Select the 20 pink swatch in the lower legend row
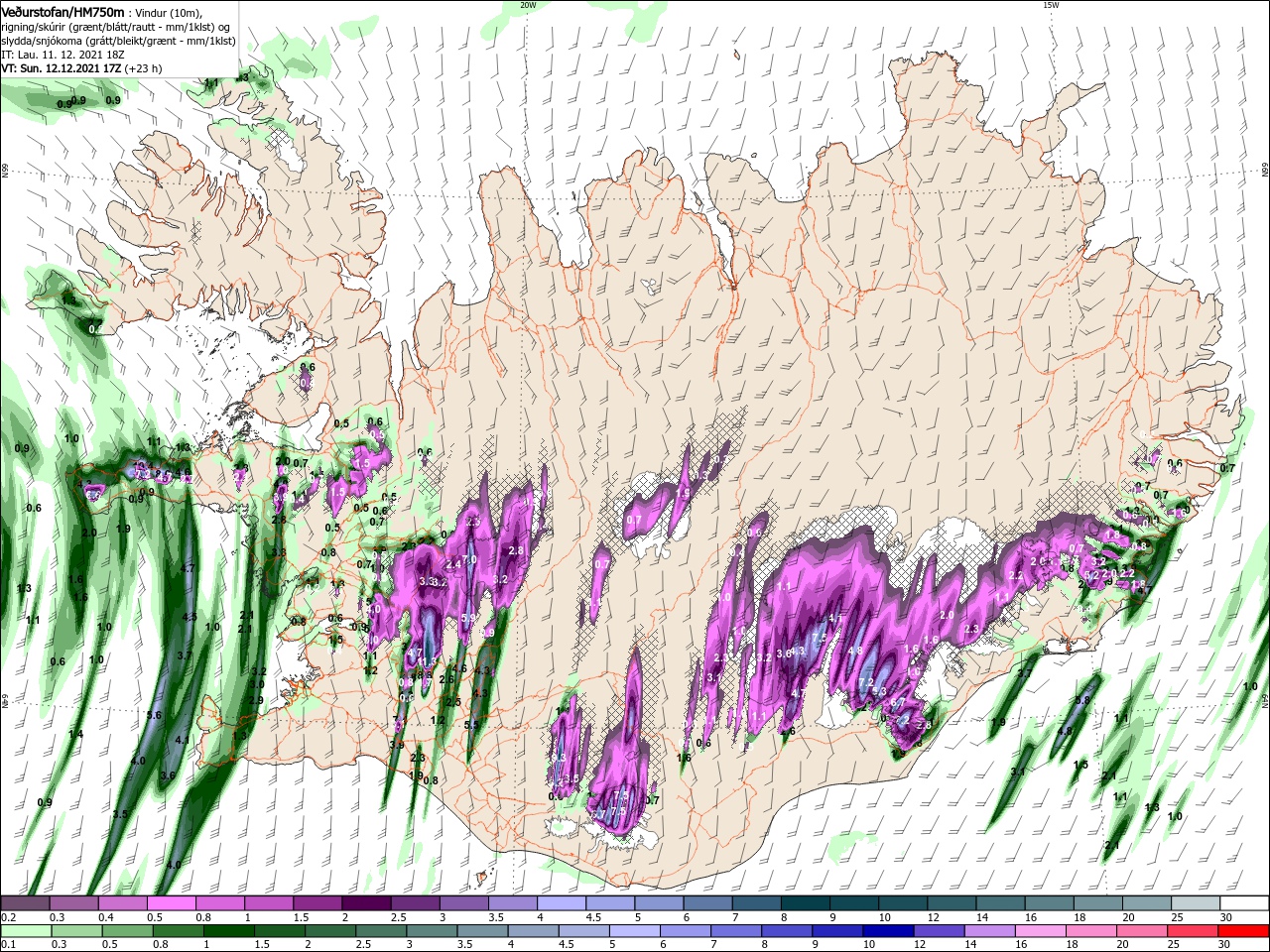This screenshot has width=1270, height=952. coord(1140,931)
